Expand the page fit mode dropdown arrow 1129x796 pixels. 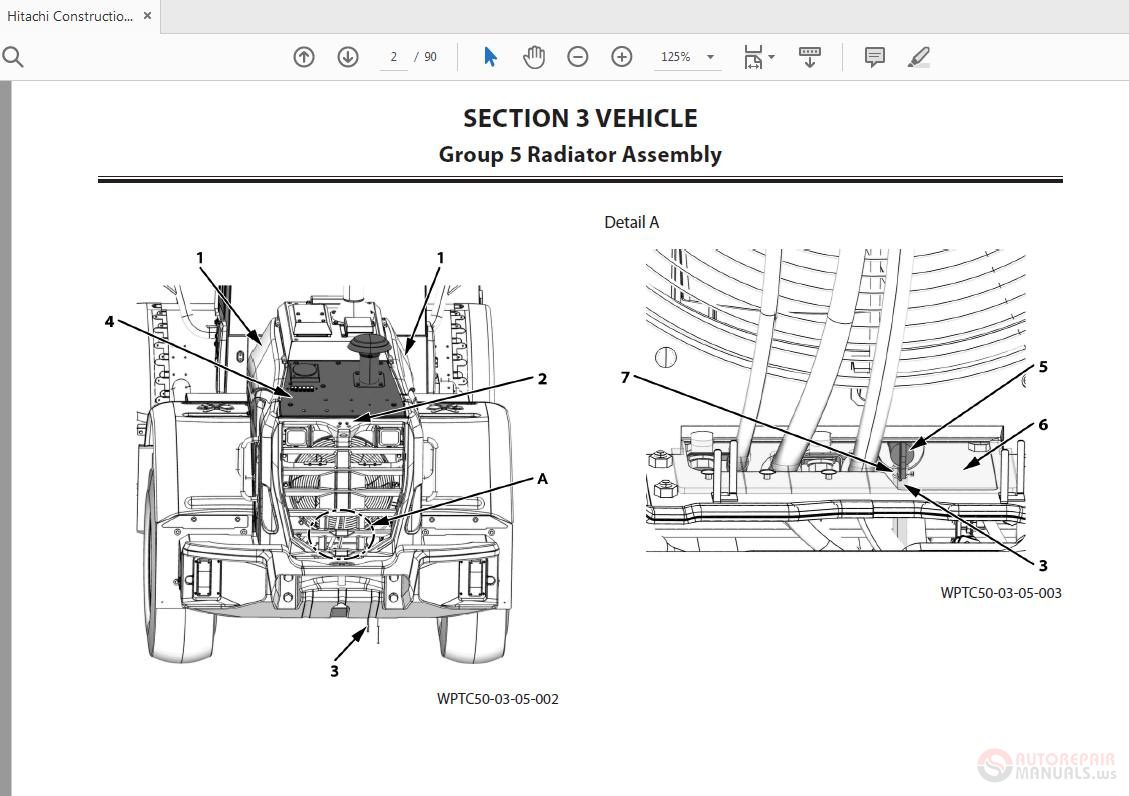pyautogui.click(x=770, y=57)
